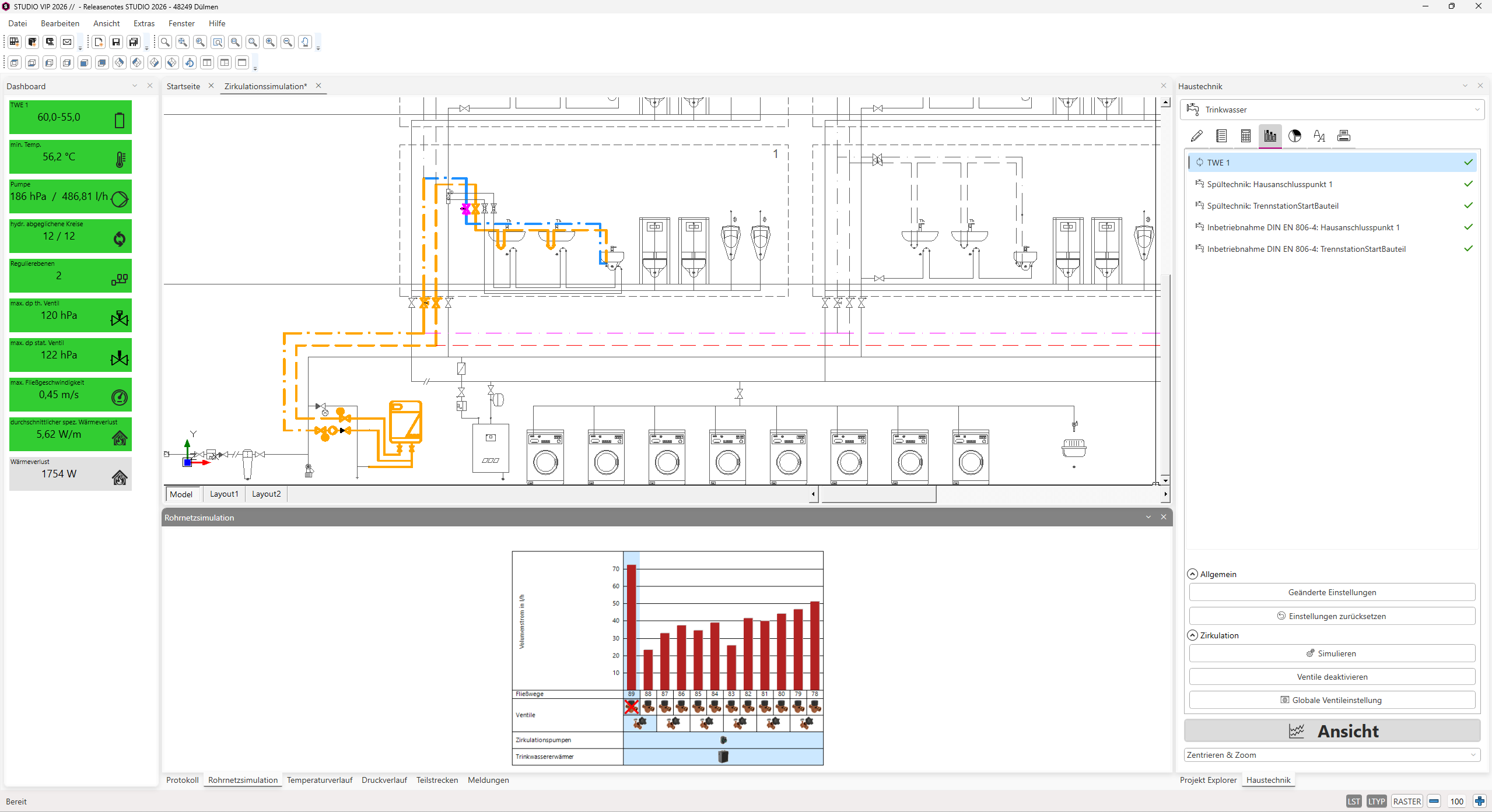
Task: Switch to the Layout1 tab
Action: click(x=224, y=494)
